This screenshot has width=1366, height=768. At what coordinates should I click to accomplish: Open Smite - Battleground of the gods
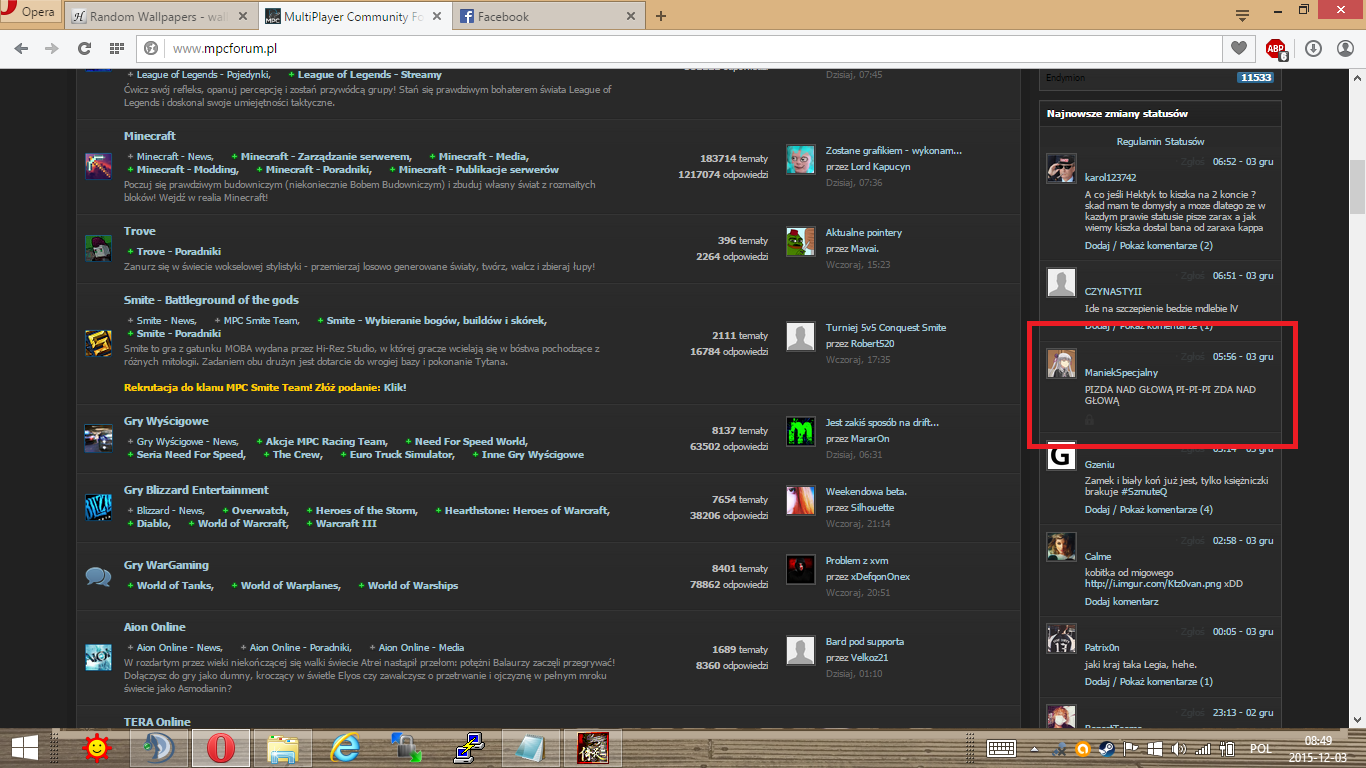pyautogui.click(x=211, y=300)
